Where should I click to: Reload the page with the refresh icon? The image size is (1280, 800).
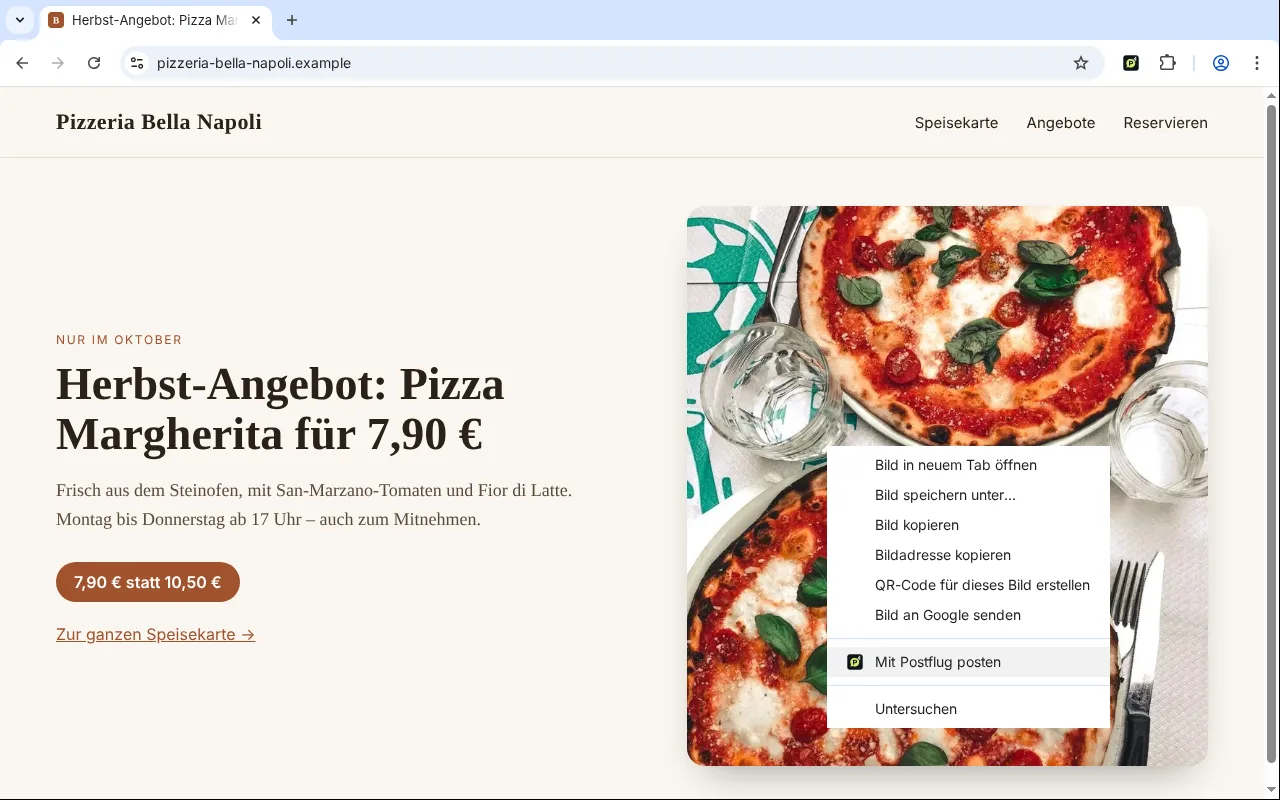coord(94,63)
